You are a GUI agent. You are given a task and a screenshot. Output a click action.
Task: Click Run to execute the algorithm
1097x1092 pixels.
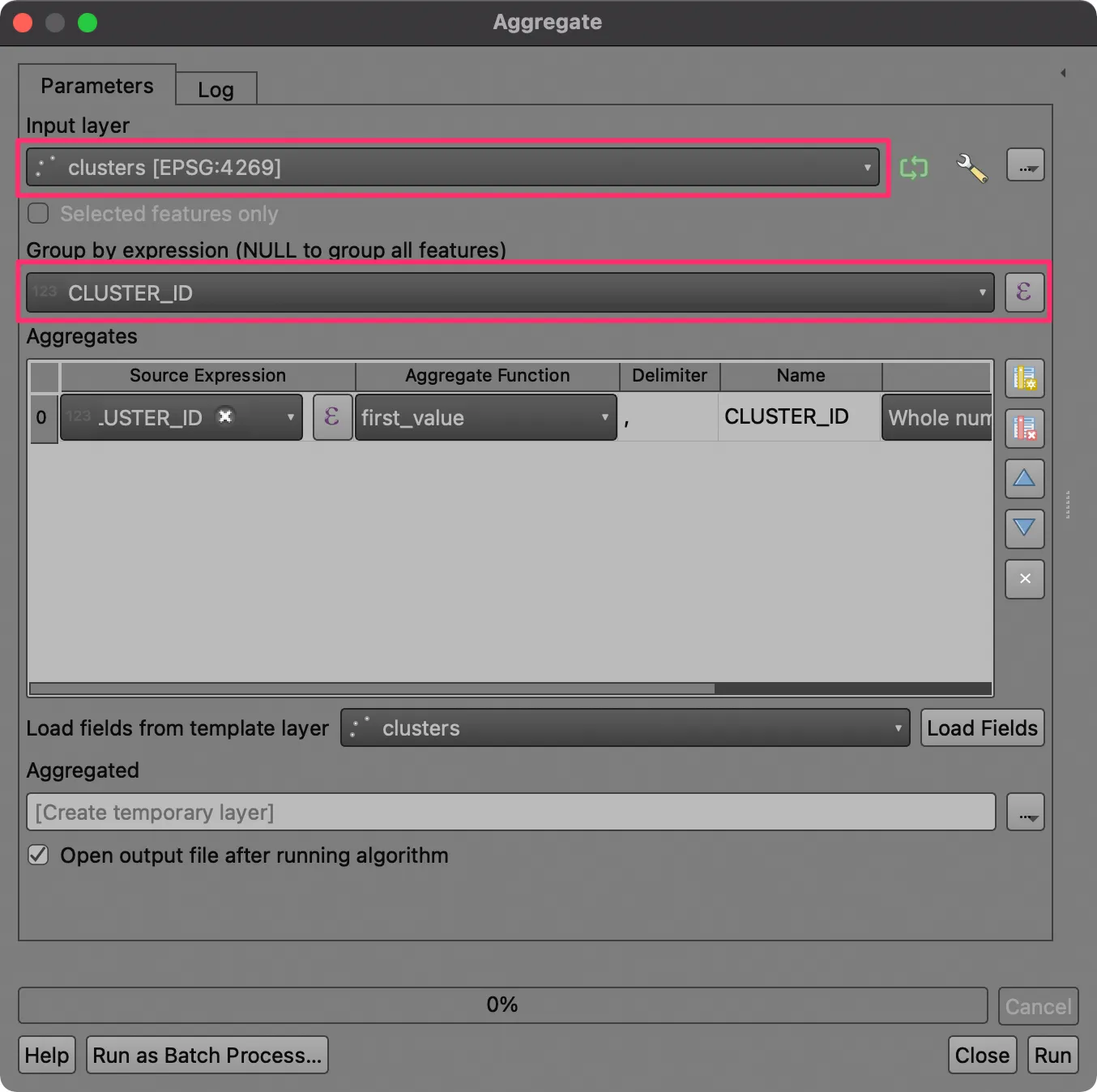point(1052,1055)
